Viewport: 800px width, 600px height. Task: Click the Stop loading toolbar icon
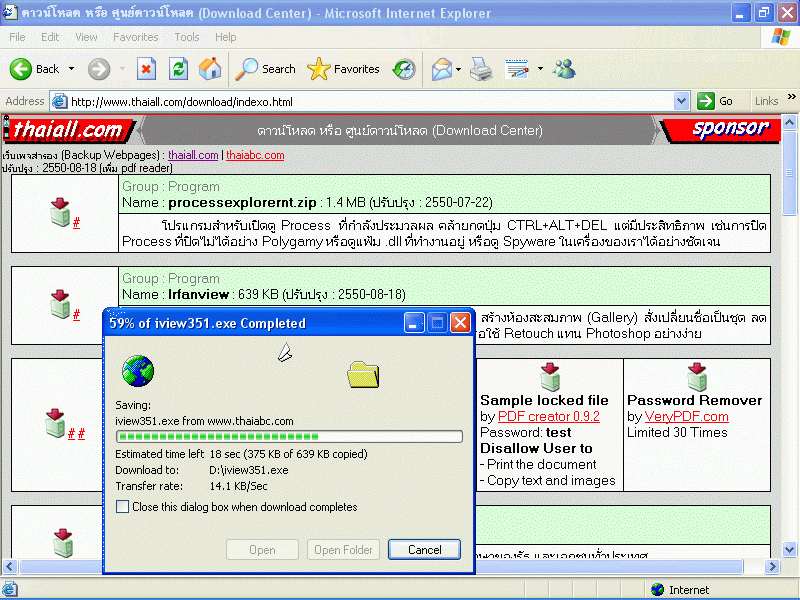click(146, 69)
